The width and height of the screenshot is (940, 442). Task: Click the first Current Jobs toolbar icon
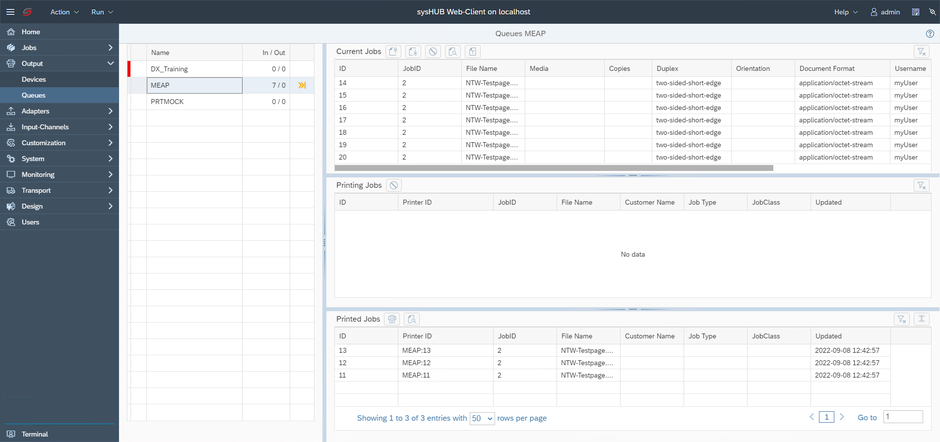pos(393,52)
